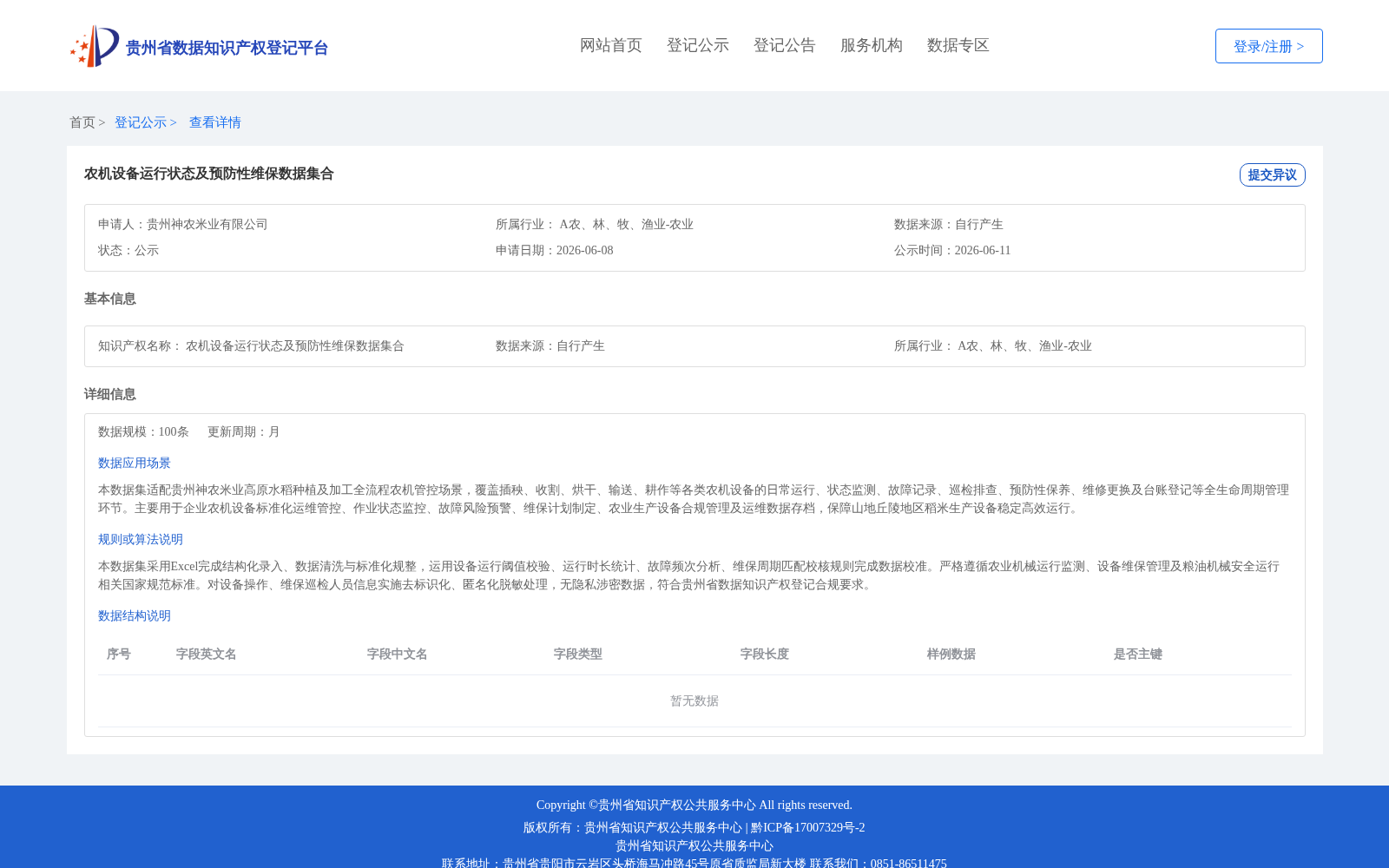Screen dimensions: 1389x868
Task: Click the 黔ICP备17007329号-2 footer text
Action: pyautogui.click(x=808, y=827)
